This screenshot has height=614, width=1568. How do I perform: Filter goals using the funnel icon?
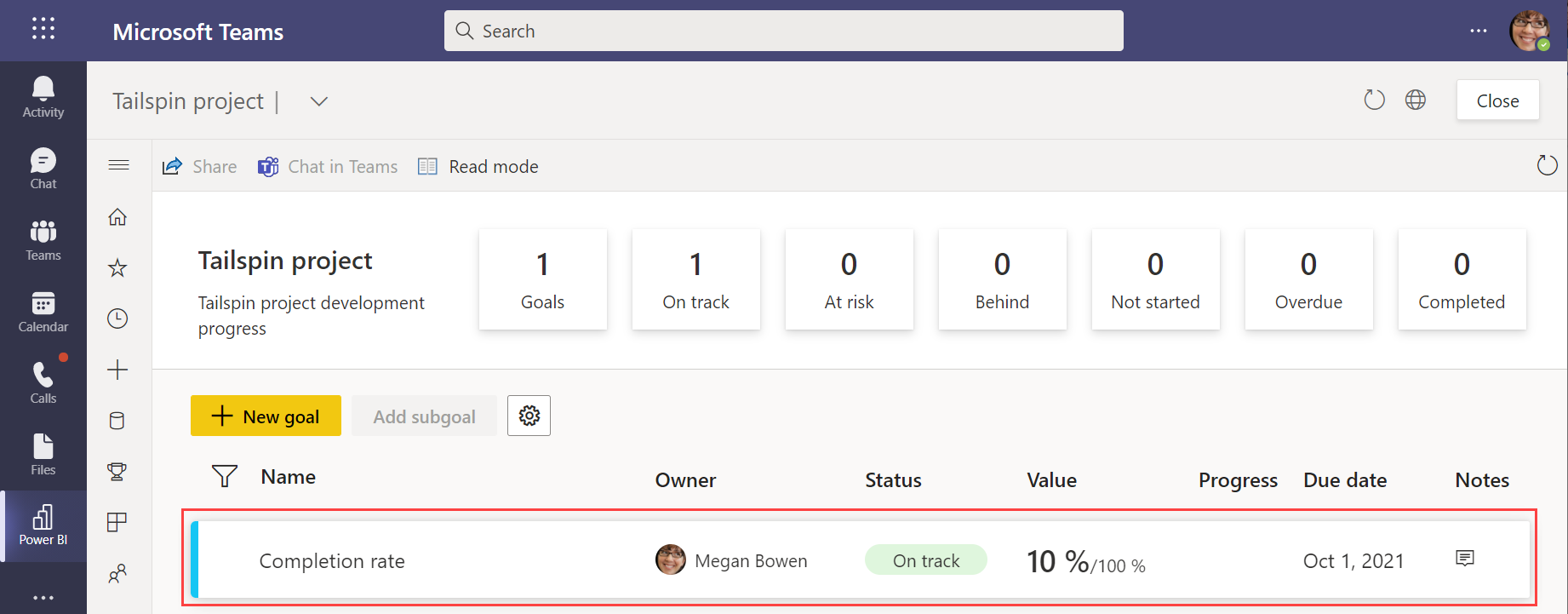click(x=225, y=476)
